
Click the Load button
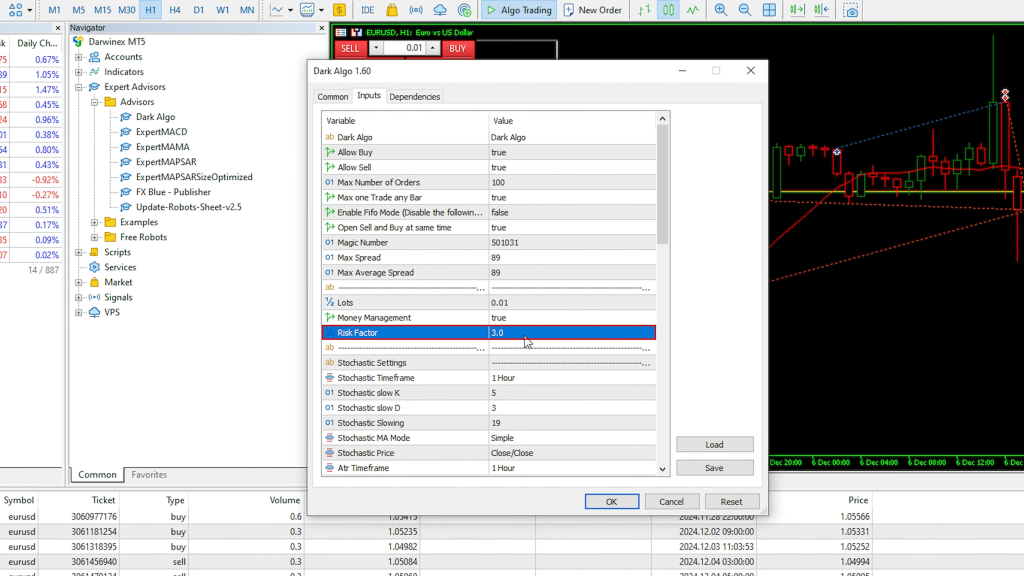(714, 445)
